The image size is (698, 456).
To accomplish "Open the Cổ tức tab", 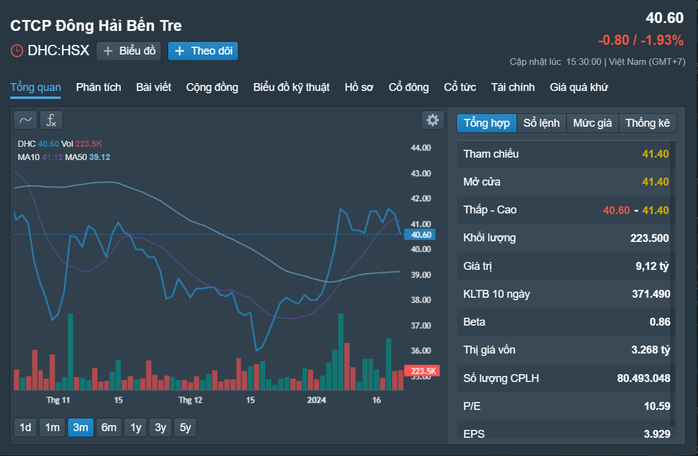I will pos(459,87).
